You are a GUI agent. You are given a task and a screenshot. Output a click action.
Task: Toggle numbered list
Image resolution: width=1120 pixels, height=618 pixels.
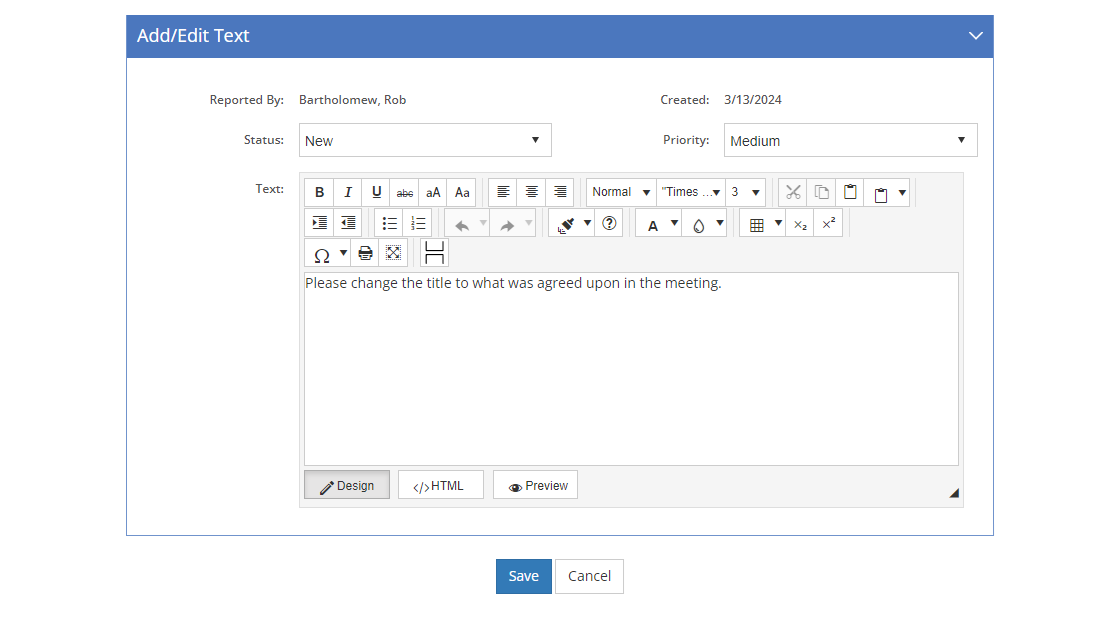(x=418, y=223)
